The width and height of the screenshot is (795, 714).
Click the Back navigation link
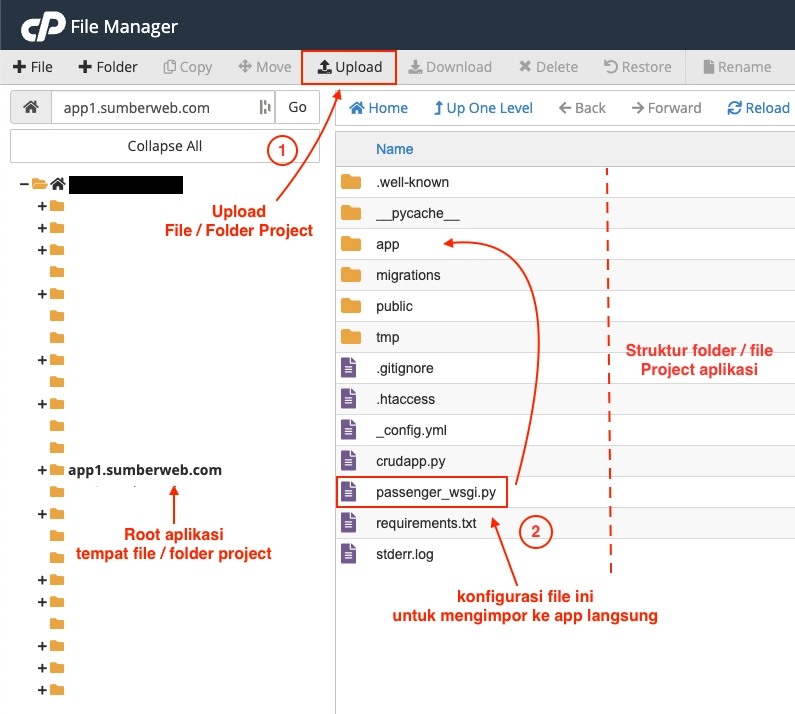pos(582,108)
